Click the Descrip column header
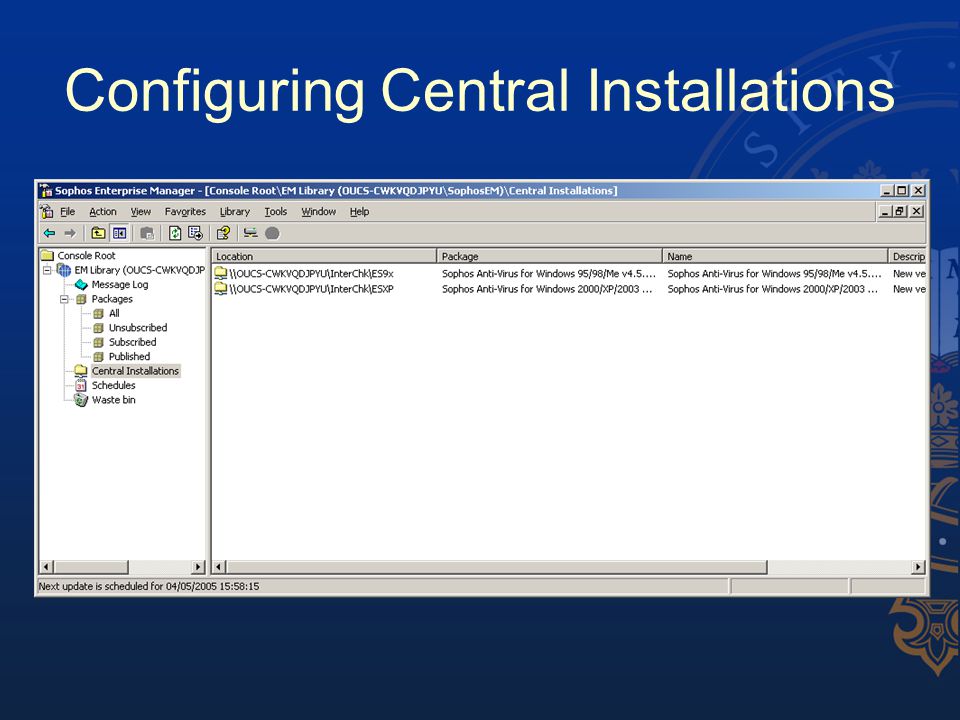The height and width of the screenshot is (720, 960). [907, 257]
